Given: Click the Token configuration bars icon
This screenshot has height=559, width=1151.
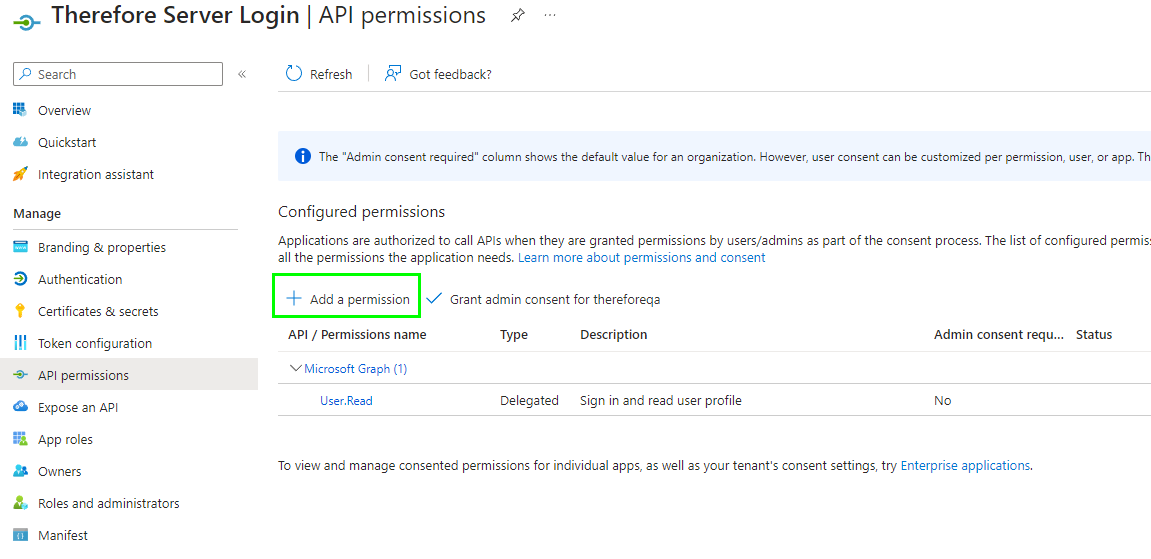Looking at the screenshot, I should pyautogui.click(x=21, y=343).
